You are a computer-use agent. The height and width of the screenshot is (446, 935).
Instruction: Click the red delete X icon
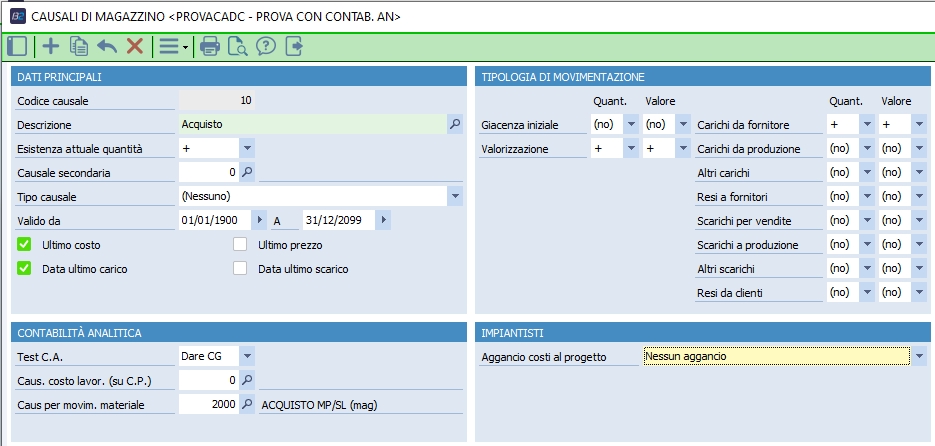pyautogui.click(x=134, y=46)
